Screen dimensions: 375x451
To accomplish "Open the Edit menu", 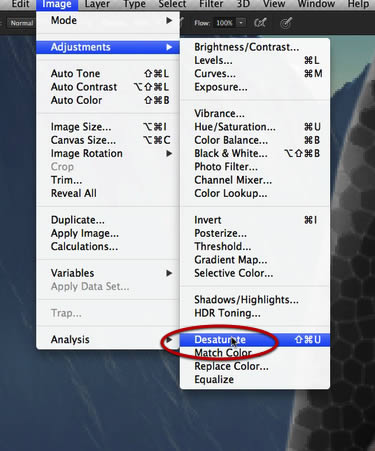I will [x=21, y=5].
